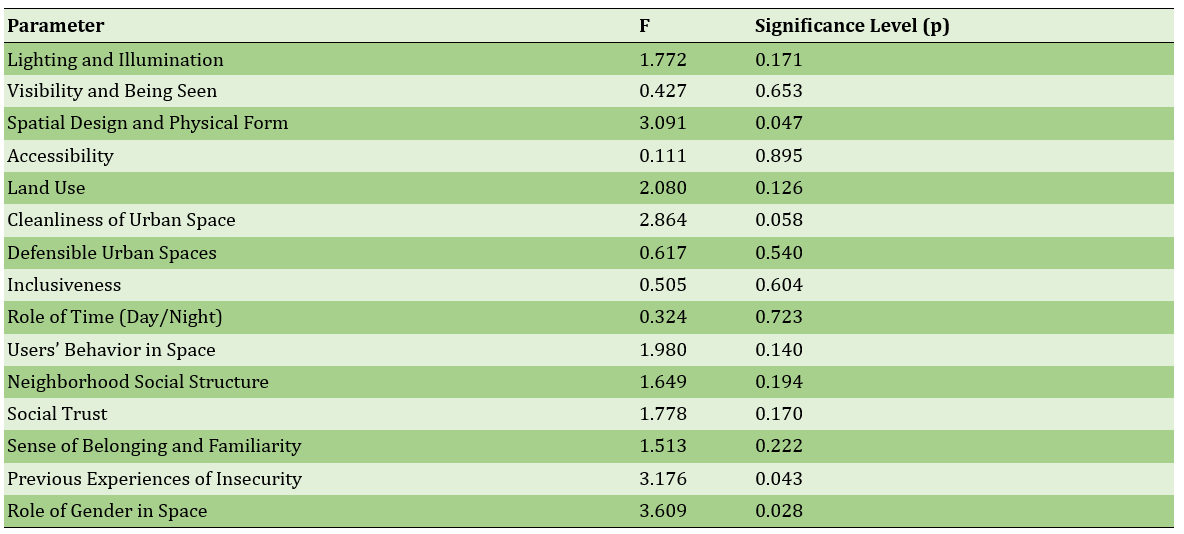Select Users' Behavior in Space cell
1184x534 pixels.
[111, 350]
